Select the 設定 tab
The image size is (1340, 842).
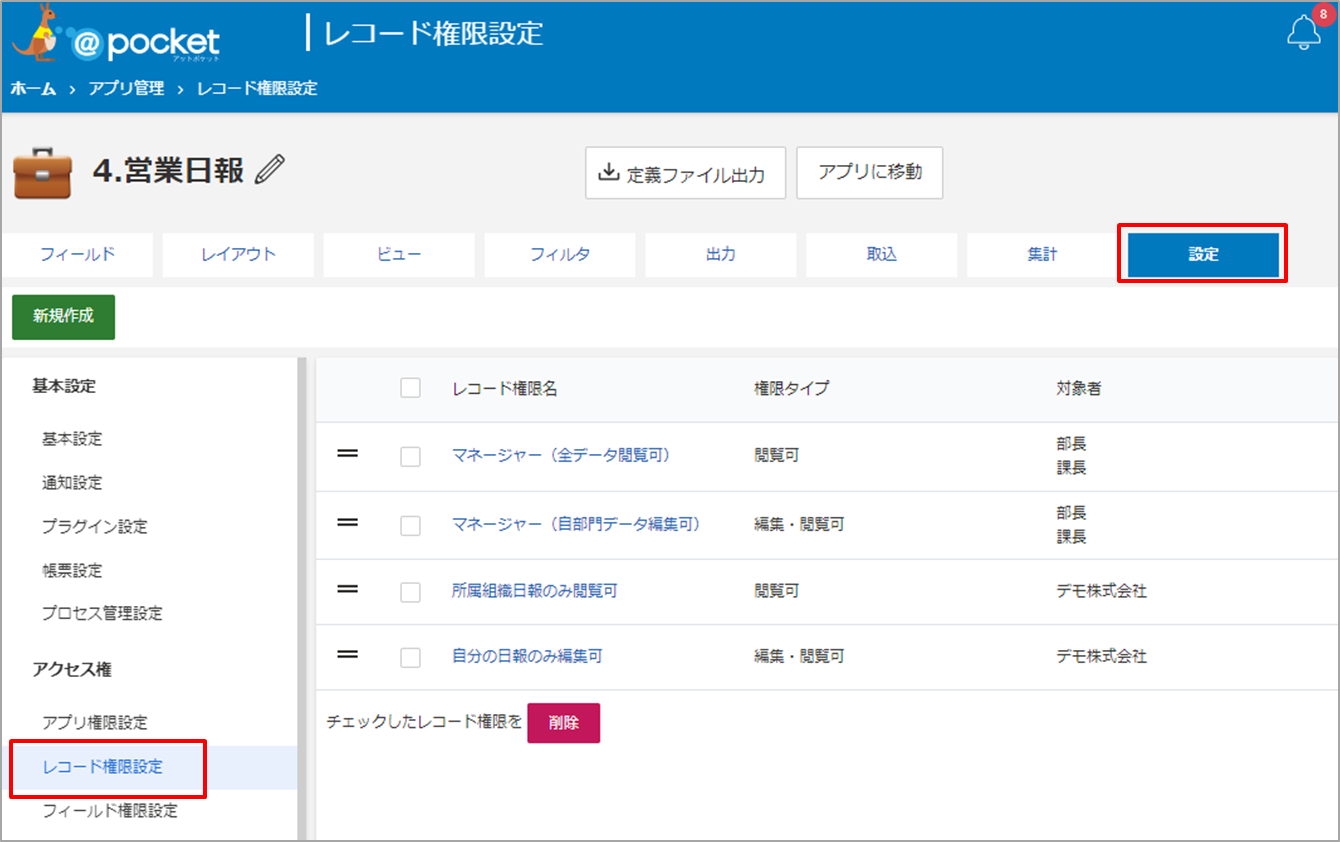(x=1204, y=255)
